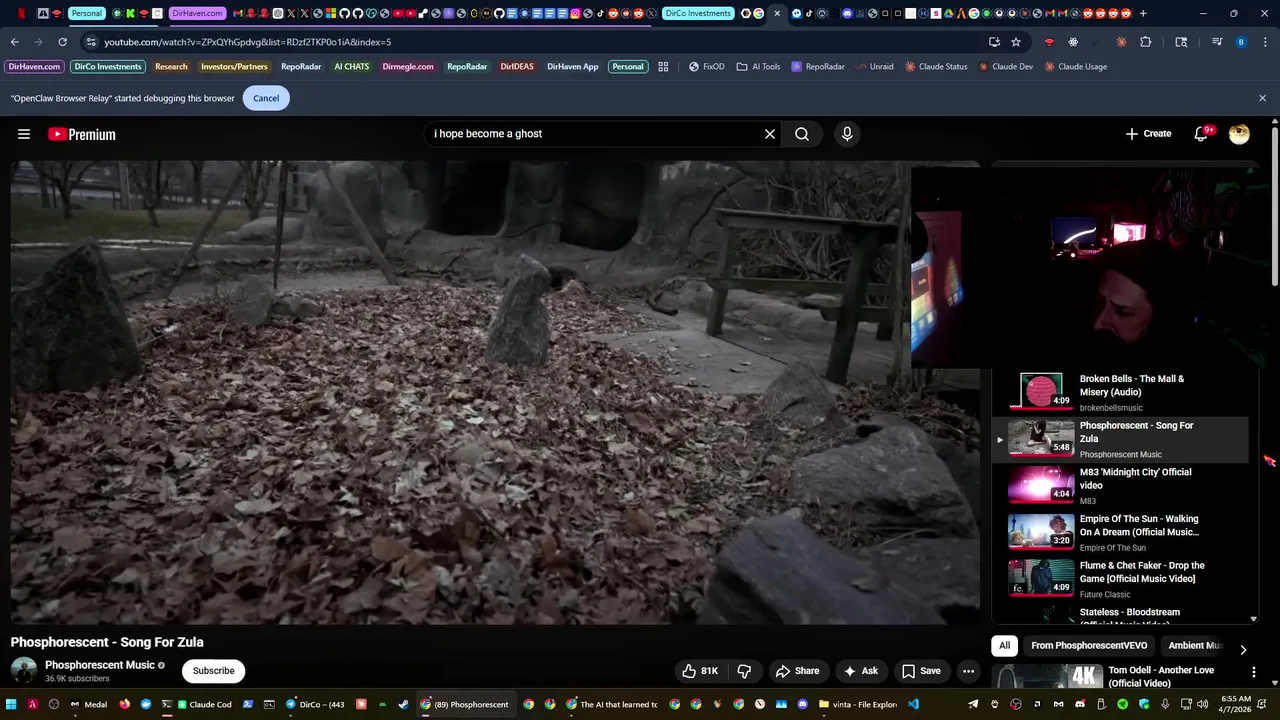
Task: Go back in browser history
Action: point(14,42)
